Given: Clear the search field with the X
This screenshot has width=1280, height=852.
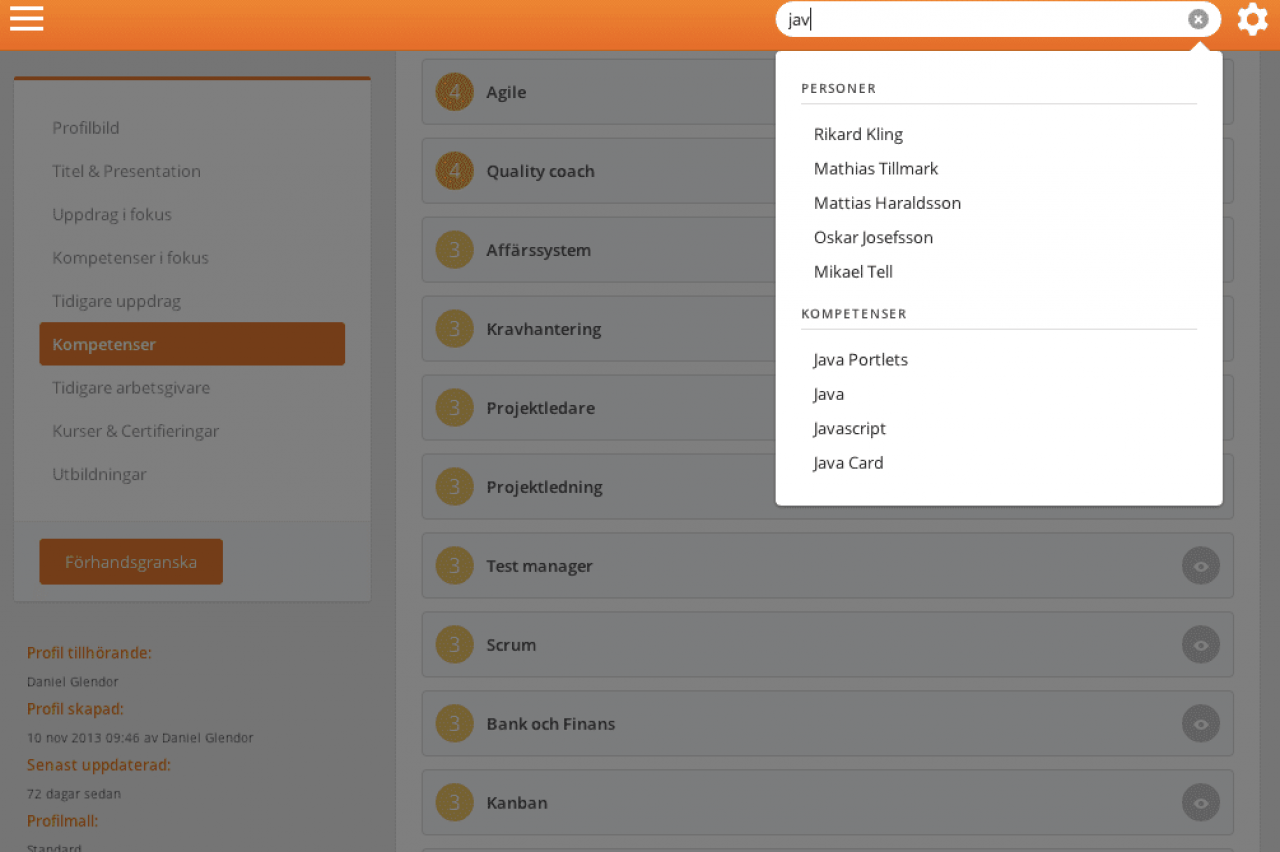Looking at the screenshot, I should tap(1198, 19).
